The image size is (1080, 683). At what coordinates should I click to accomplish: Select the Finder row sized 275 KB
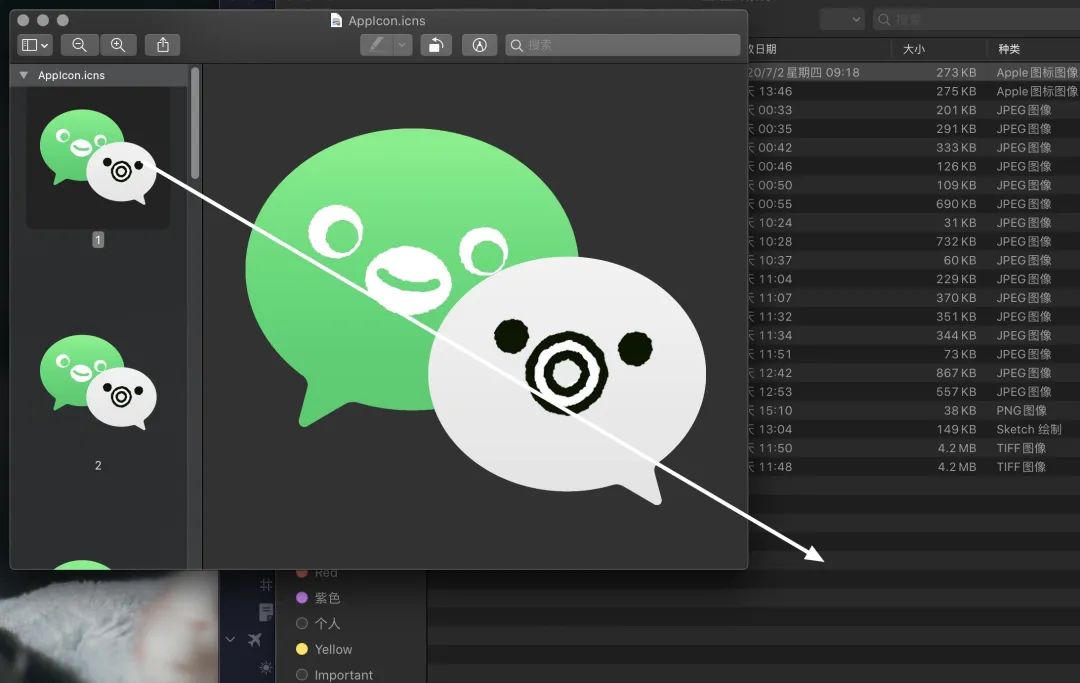[x=914, y=91]
